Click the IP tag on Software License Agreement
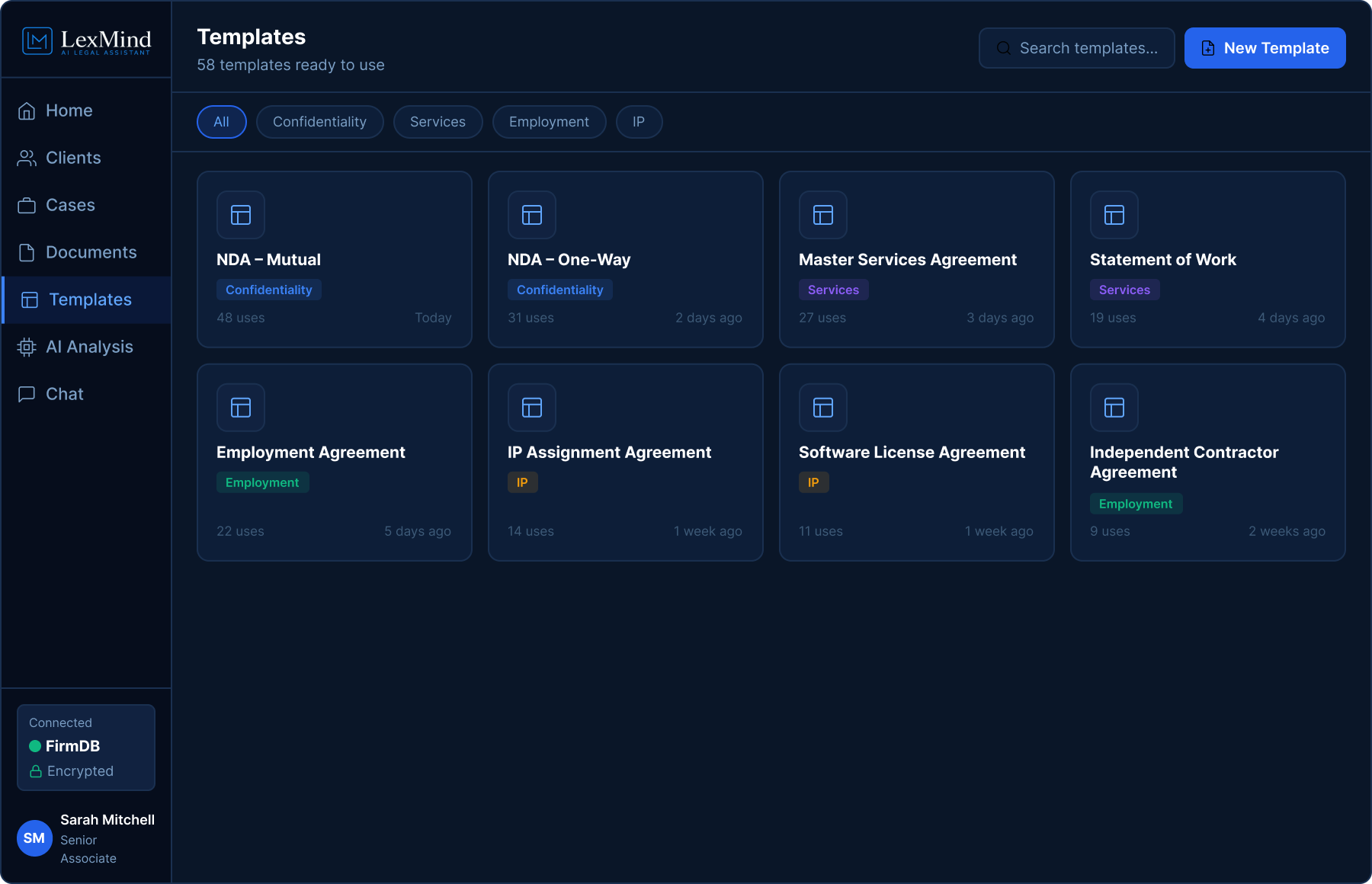Image resolution: width=1372 pixels, height=884 pixels. (813, 482)
